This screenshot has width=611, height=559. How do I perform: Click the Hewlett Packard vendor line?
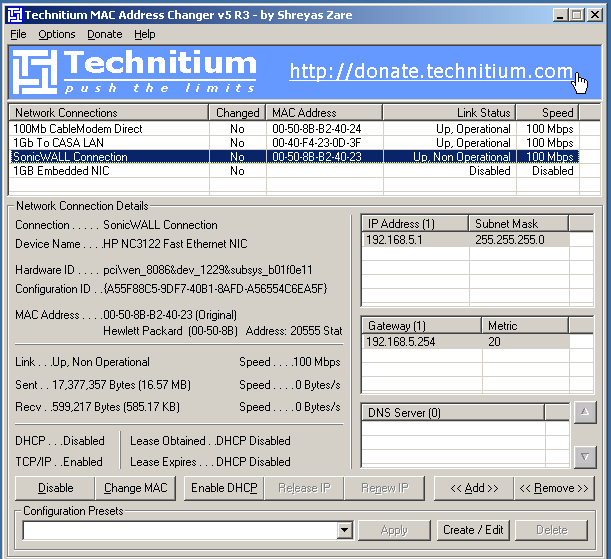point(223,331)
